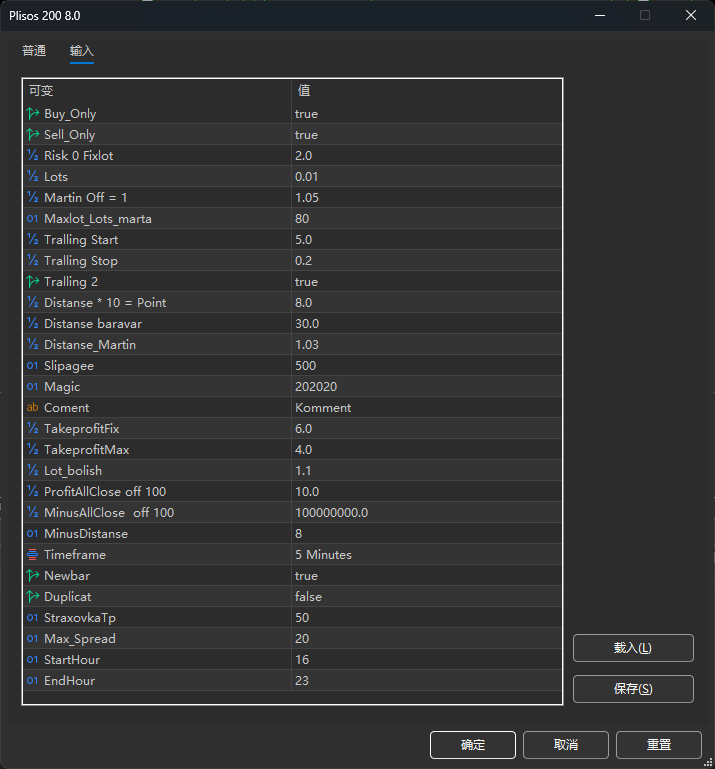This screenshot has width=715, height=769.
Task: Click the string 'ab' icon beside Coment
Action: point(33,408)
